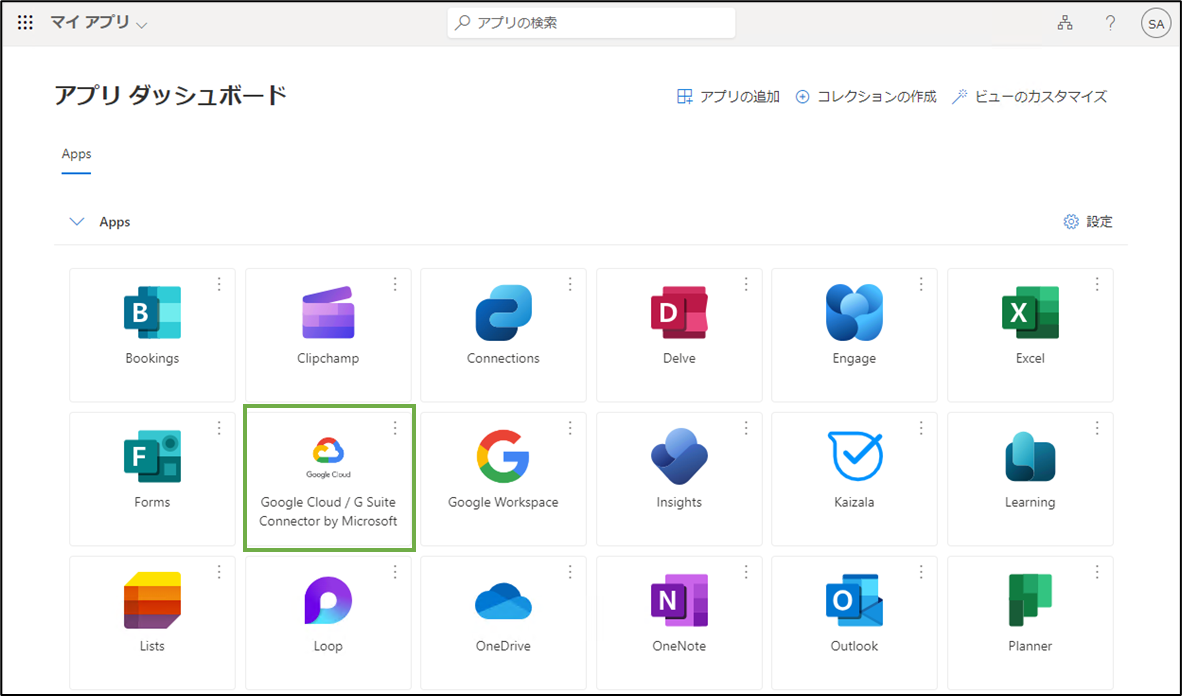Open more options for Insights tile
The image size is (1182, 696).
coord(746,428)
